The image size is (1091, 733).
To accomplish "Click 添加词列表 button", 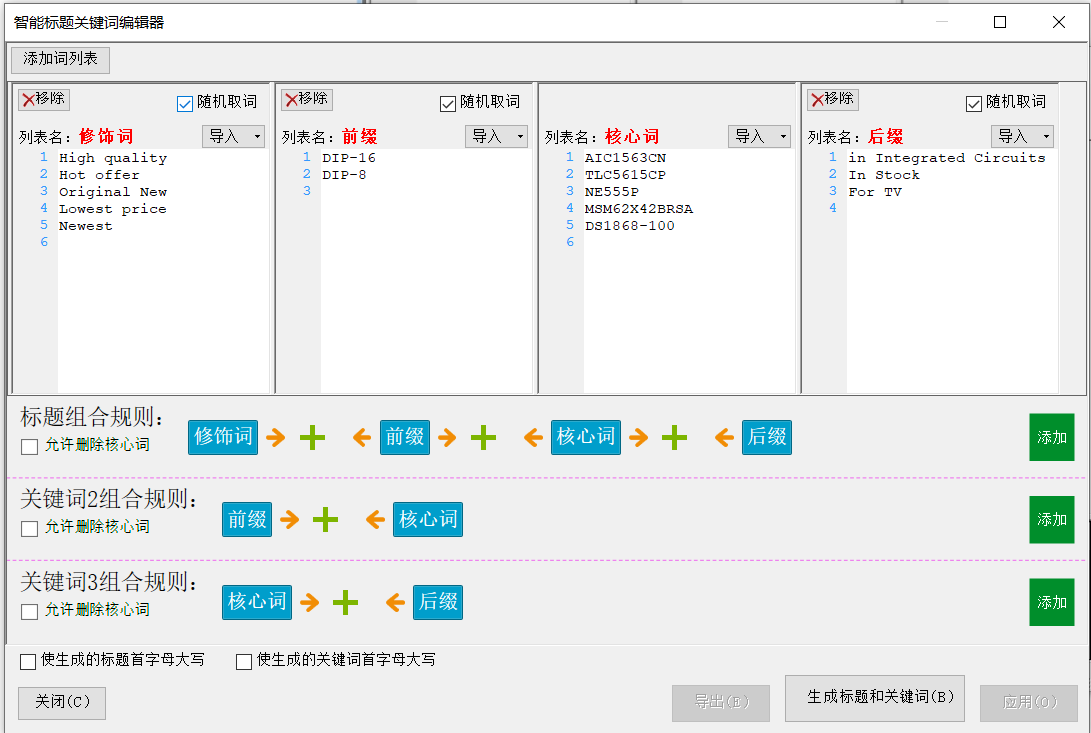I will tap(61, 59).
